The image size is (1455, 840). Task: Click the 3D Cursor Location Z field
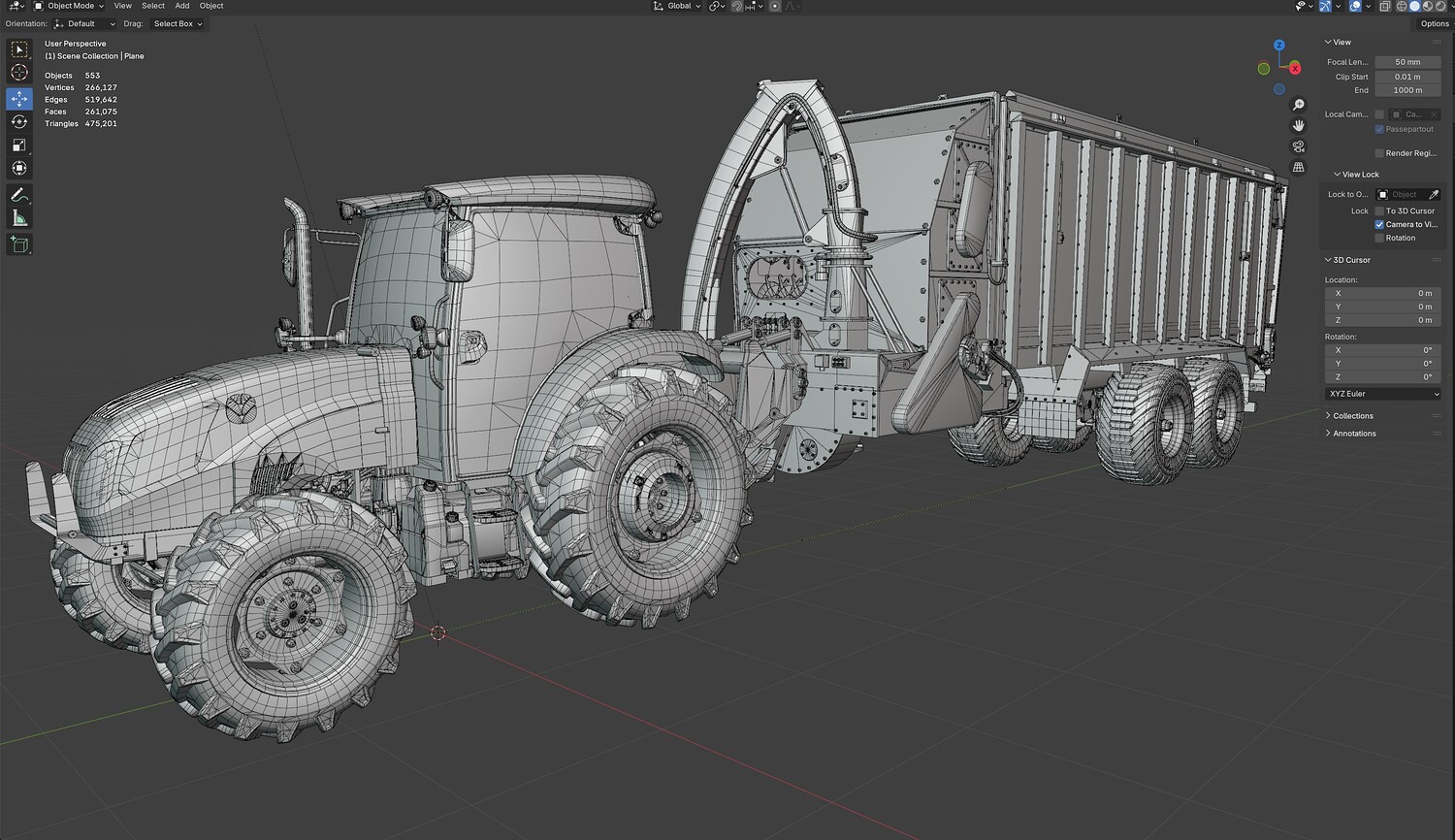1383,320
